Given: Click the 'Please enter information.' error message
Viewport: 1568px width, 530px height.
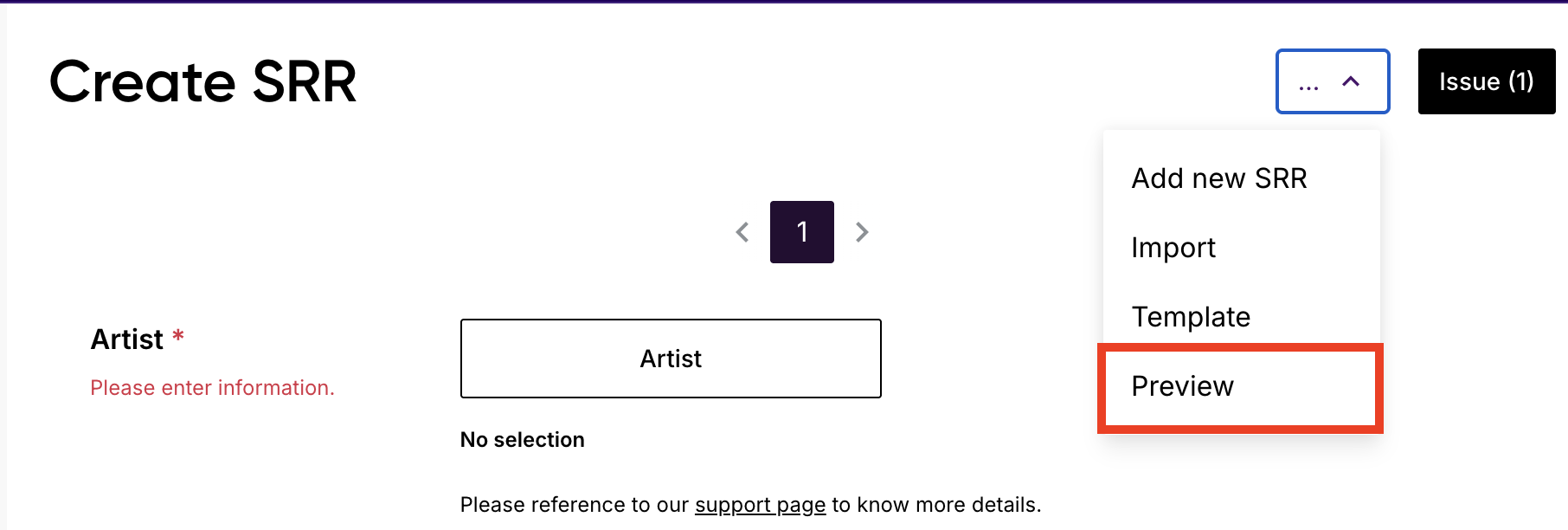Looking at the screenshot, I should point(212,388).
